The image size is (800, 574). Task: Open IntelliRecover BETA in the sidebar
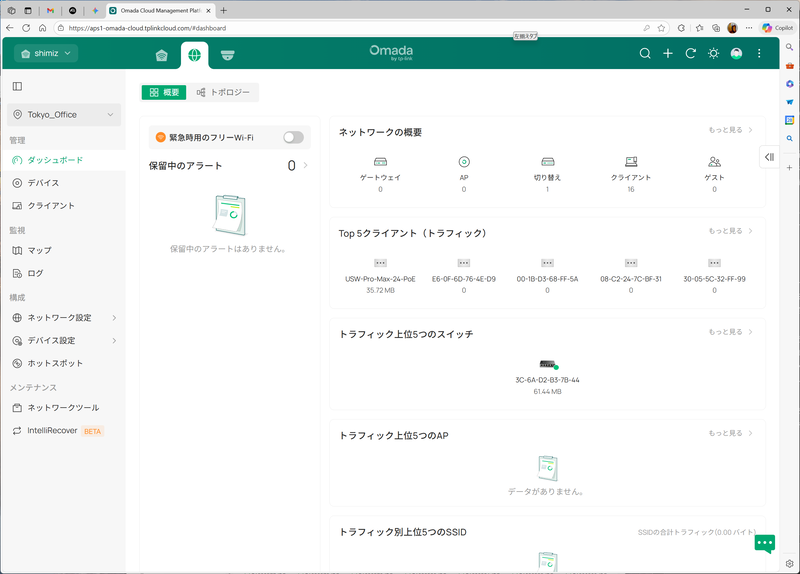click(x=62, y=431)
